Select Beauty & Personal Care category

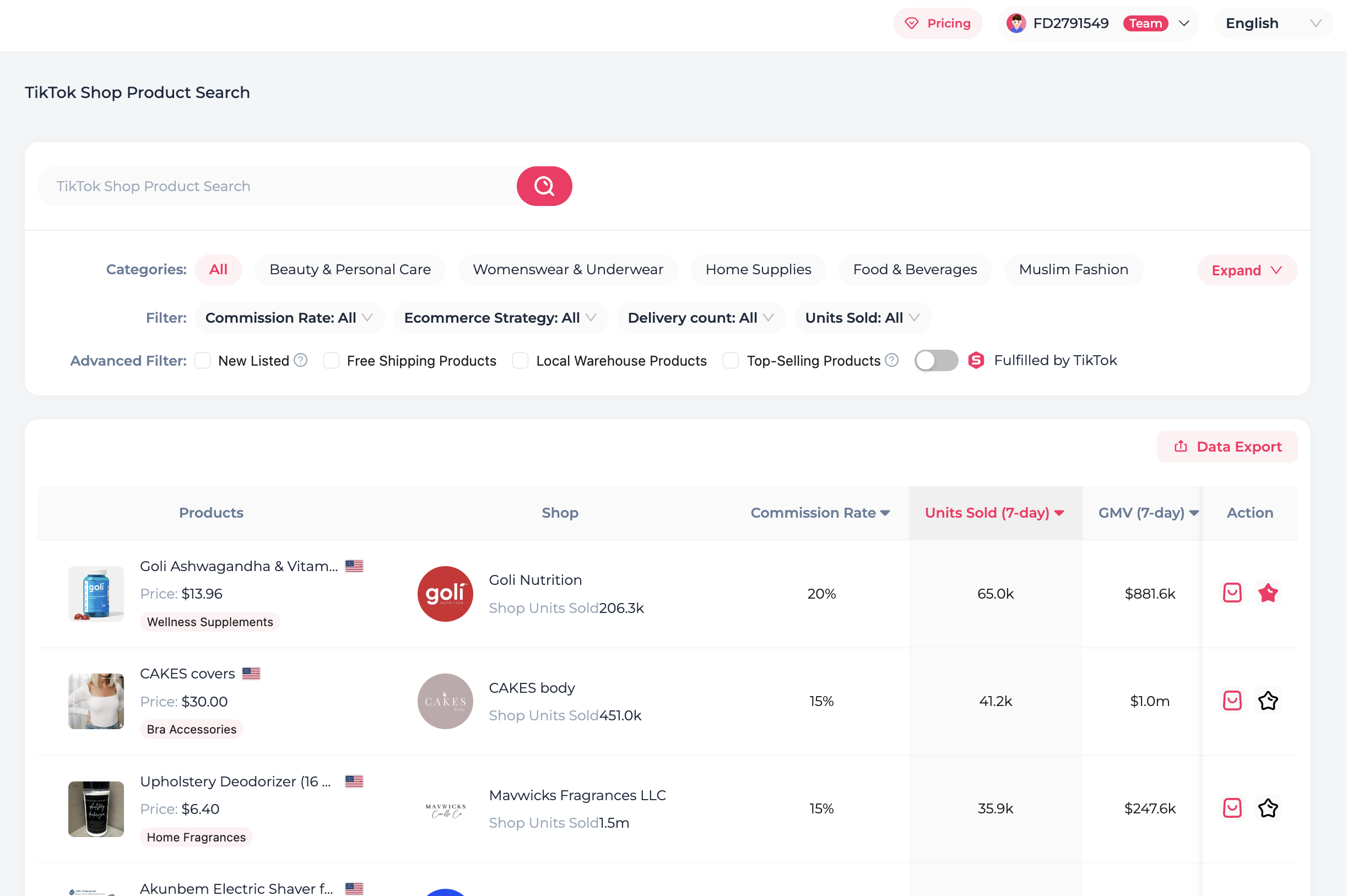[350, 270]
